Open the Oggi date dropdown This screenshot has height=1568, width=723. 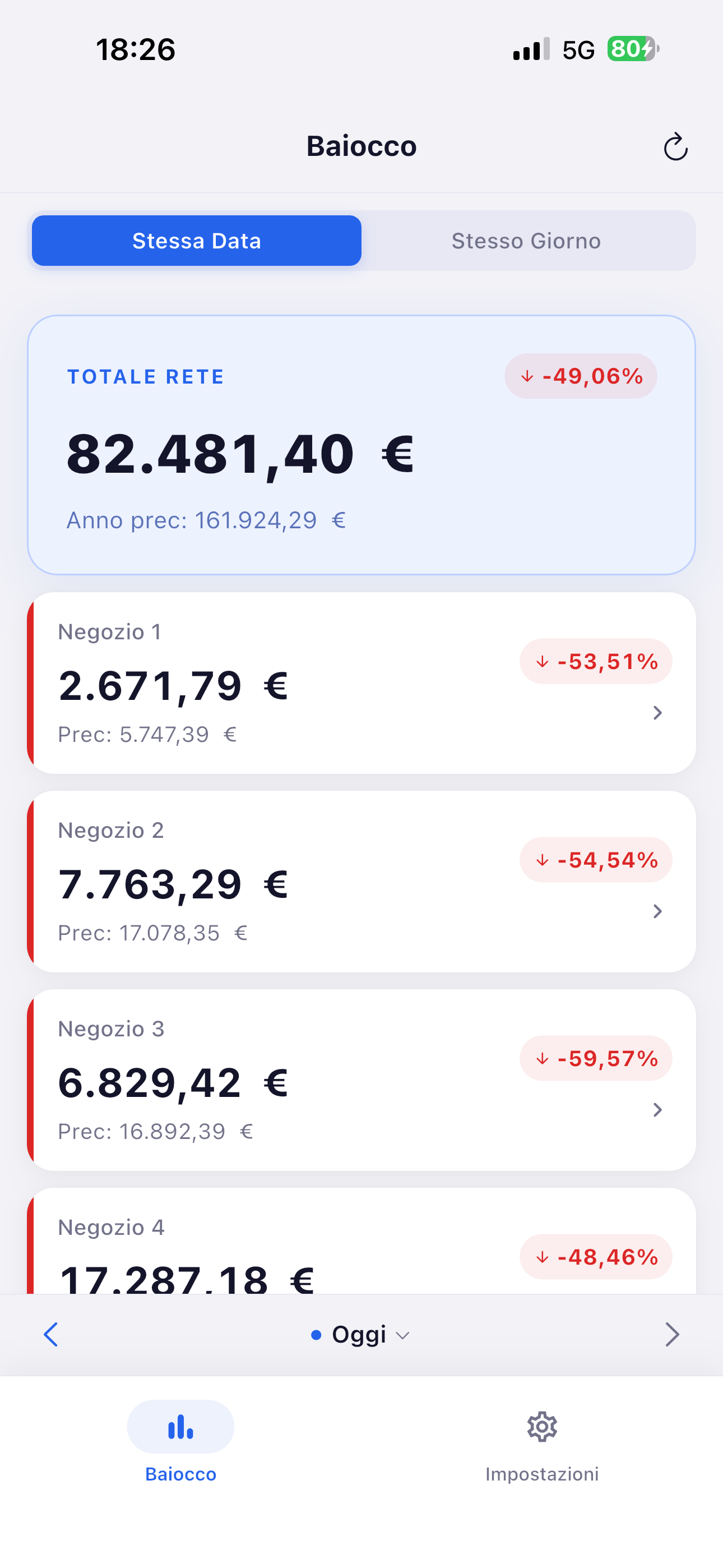pyautogui.click(x=361, y=1334)
